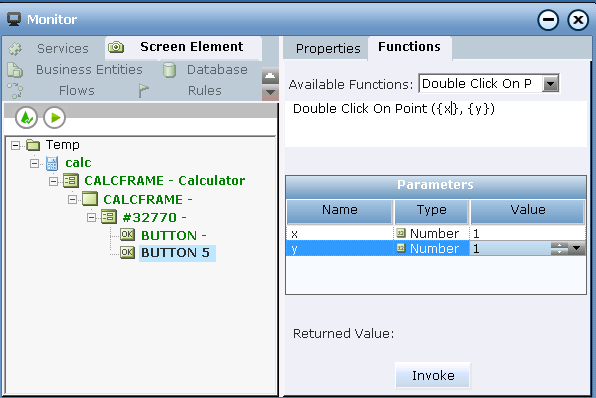Collapse the Temp folder node
The height and width of the screenshot is (398, 596).
pos(15,145)
